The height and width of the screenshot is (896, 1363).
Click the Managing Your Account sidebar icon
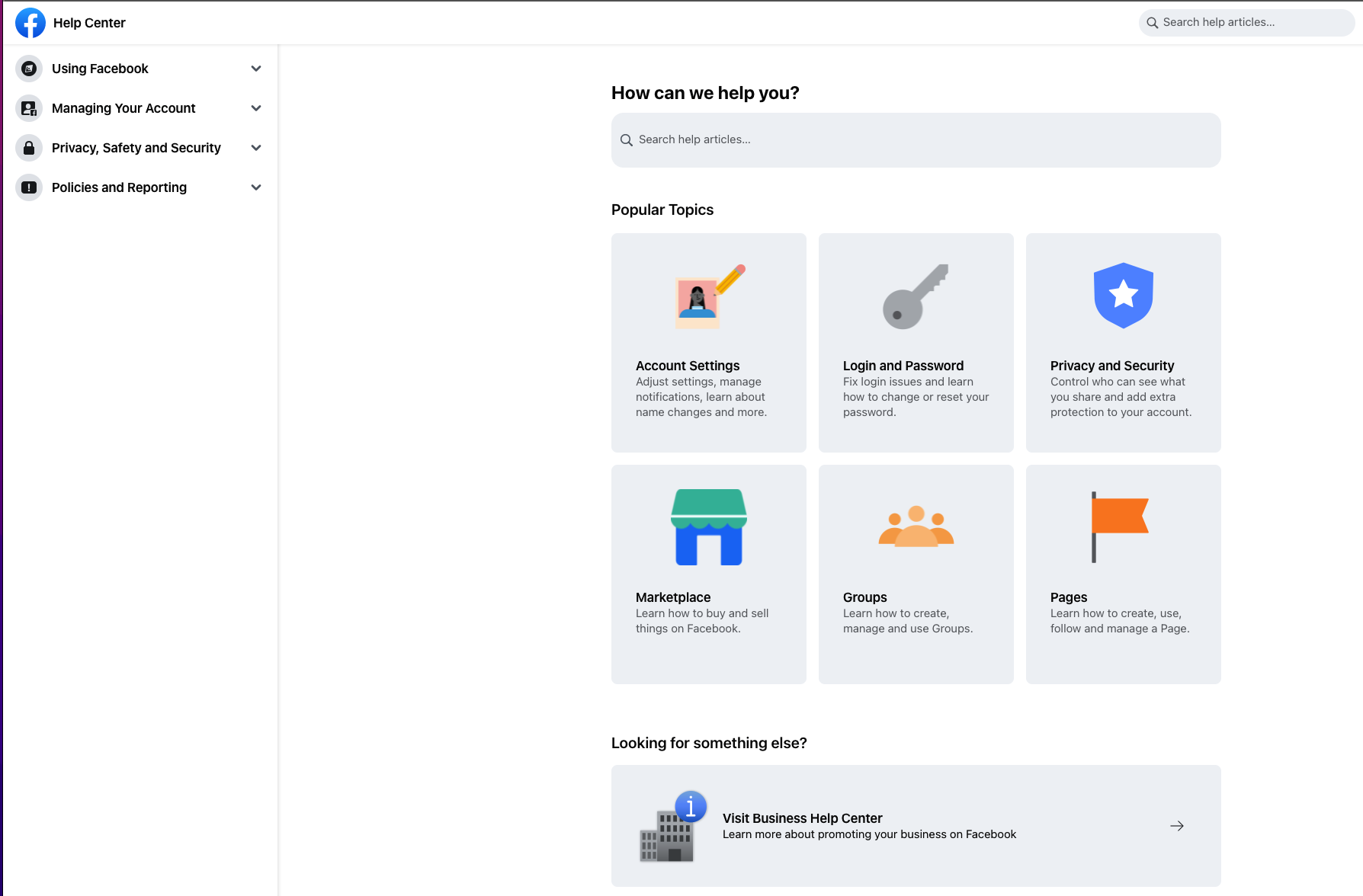coord(29,108)
